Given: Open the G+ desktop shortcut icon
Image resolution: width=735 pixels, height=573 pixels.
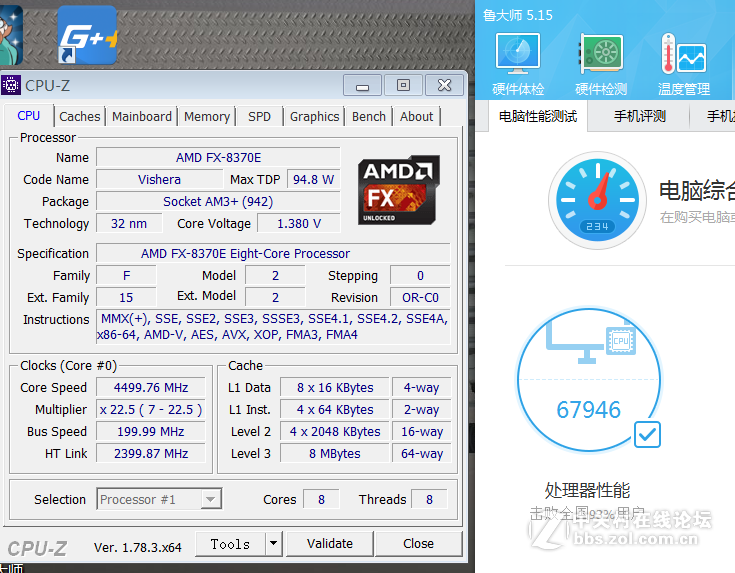Looking at the screenshot, I should 87,35.
